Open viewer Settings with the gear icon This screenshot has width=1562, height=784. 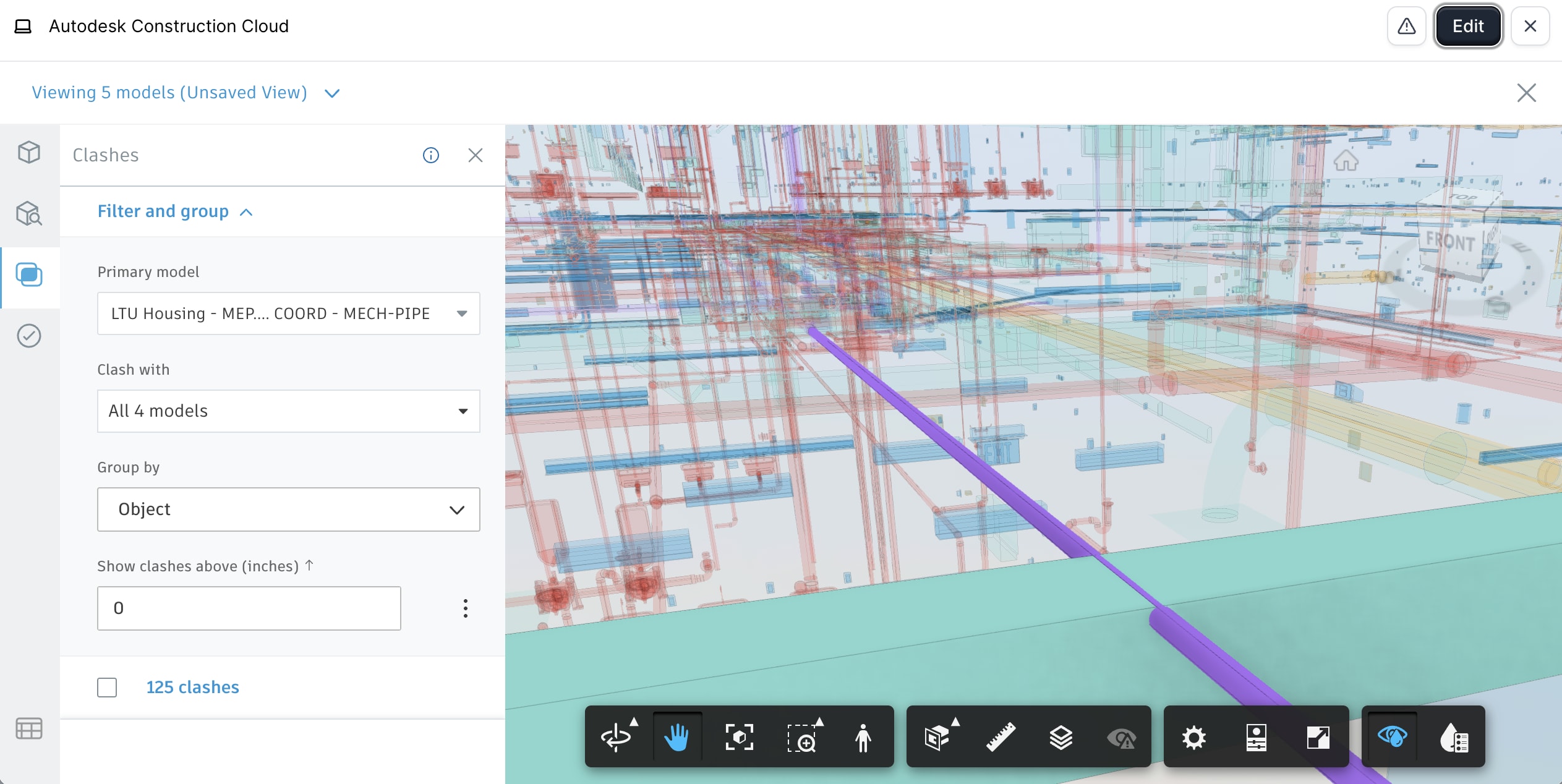[x=1193, y=736]
